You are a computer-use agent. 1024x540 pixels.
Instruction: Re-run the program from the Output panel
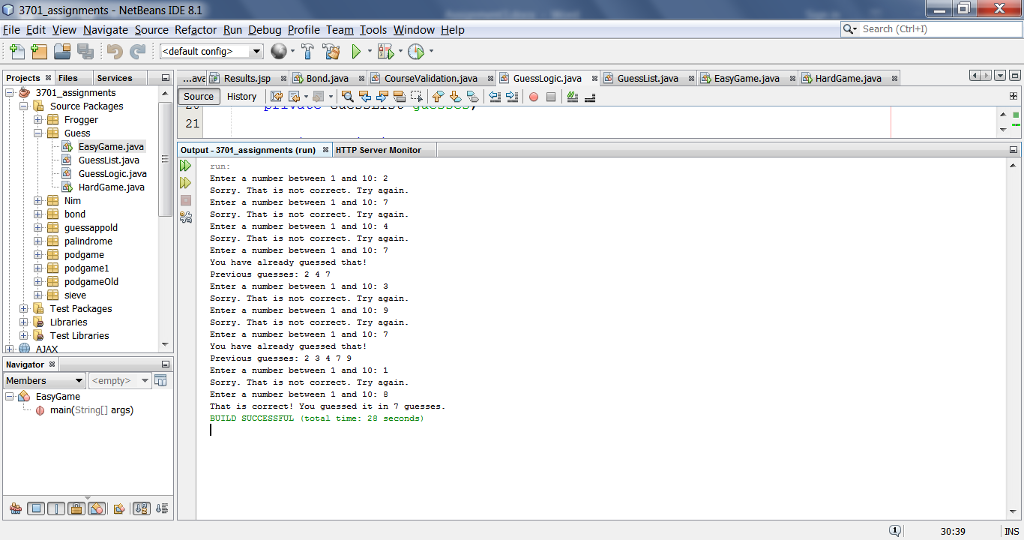[x=185, y=167]
